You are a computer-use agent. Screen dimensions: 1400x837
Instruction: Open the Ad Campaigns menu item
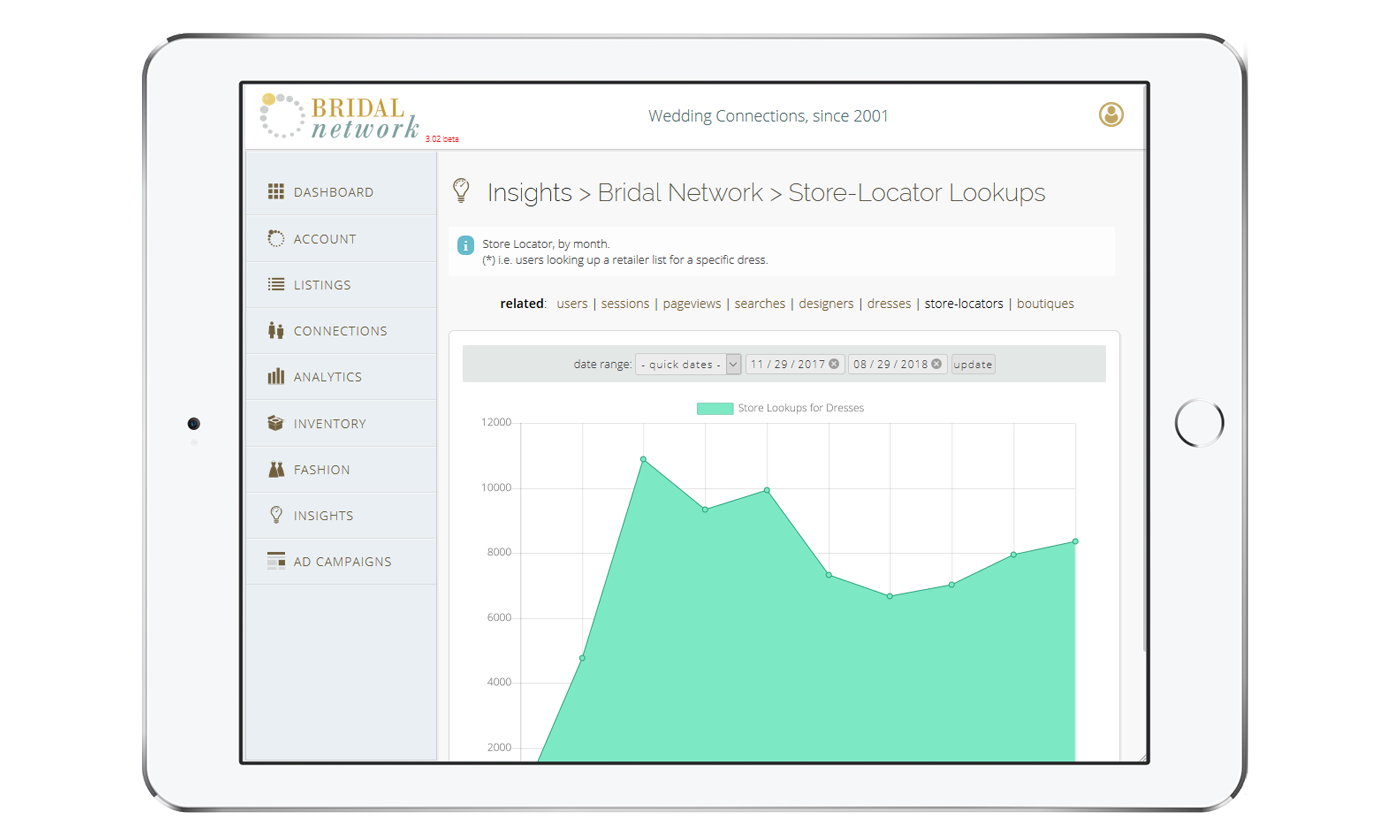tap(341, 562)
